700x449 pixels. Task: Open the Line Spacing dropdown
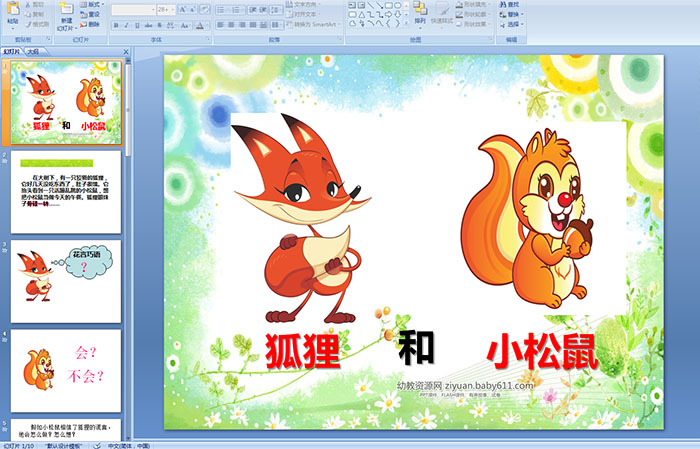pos(276,10)
